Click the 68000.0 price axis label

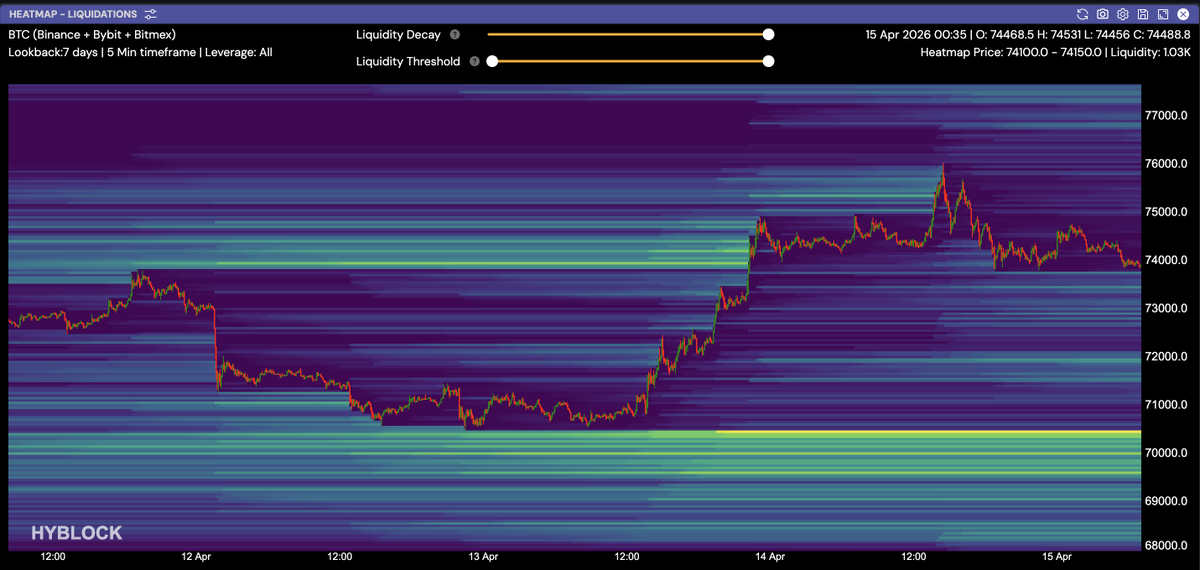pyautogui.click(x=1165, y=547)
